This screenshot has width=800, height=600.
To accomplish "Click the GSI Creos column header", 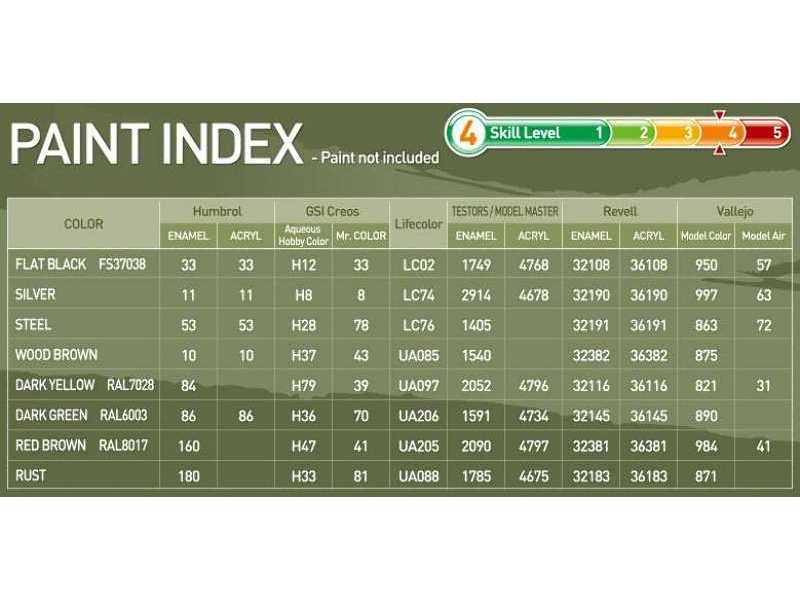I will click(x=331, y=212).
